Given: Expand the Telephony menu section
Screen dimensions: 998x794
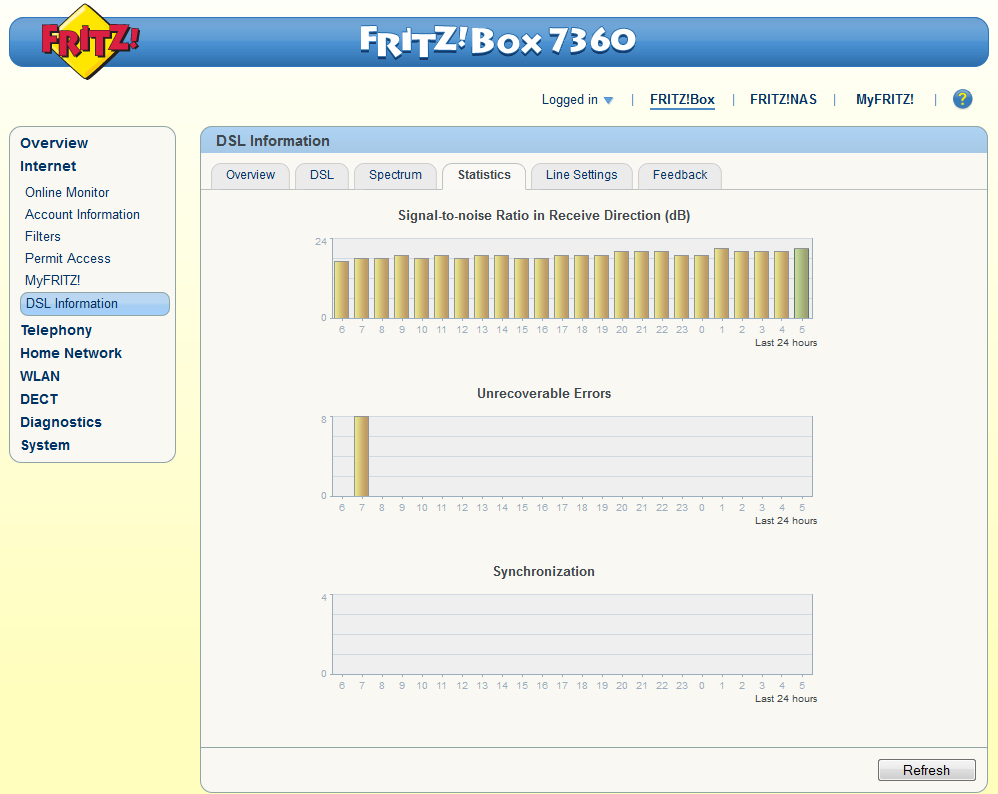Looking at the screenshot, I should click(56, 330).
